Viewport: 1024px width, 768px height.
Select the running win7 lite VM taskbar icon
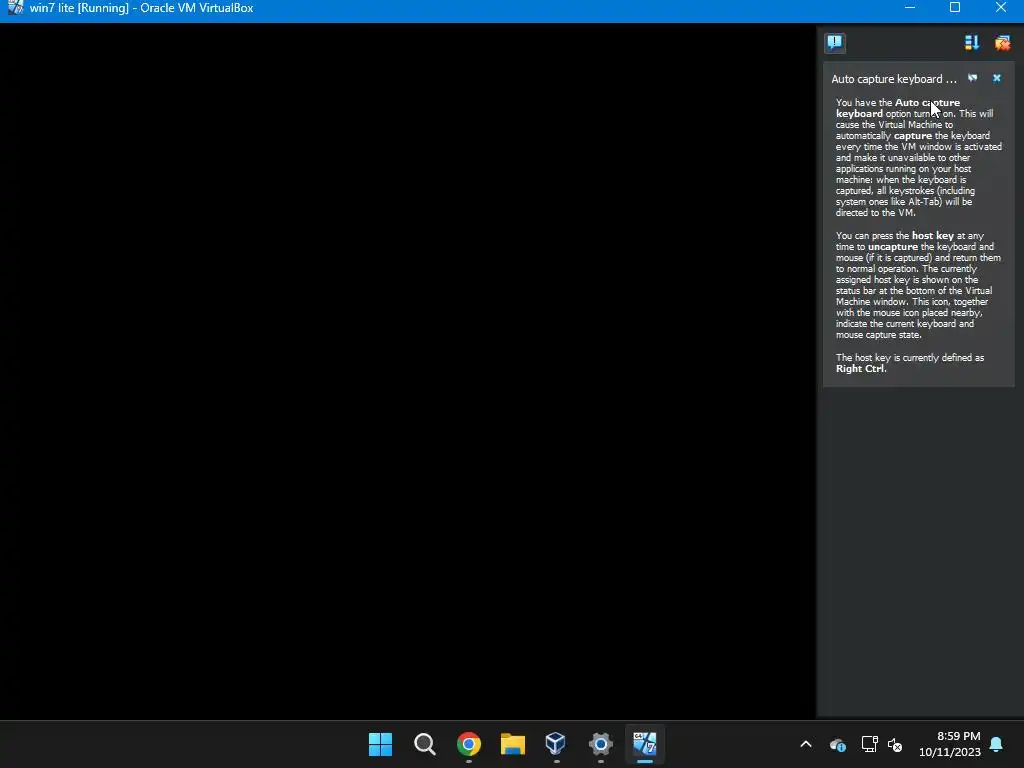645,744
